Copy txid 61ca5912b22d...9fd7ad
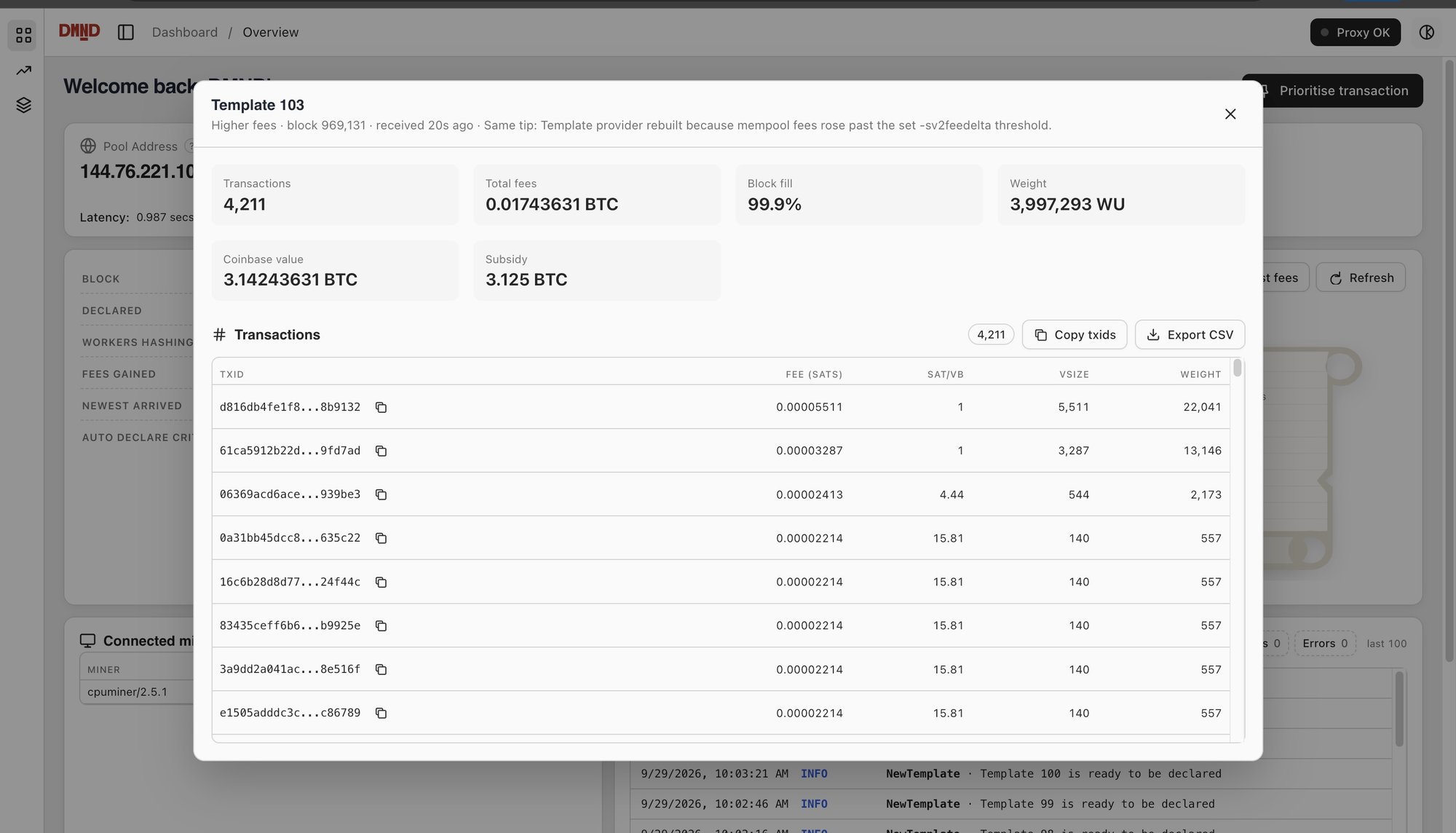 381,451
